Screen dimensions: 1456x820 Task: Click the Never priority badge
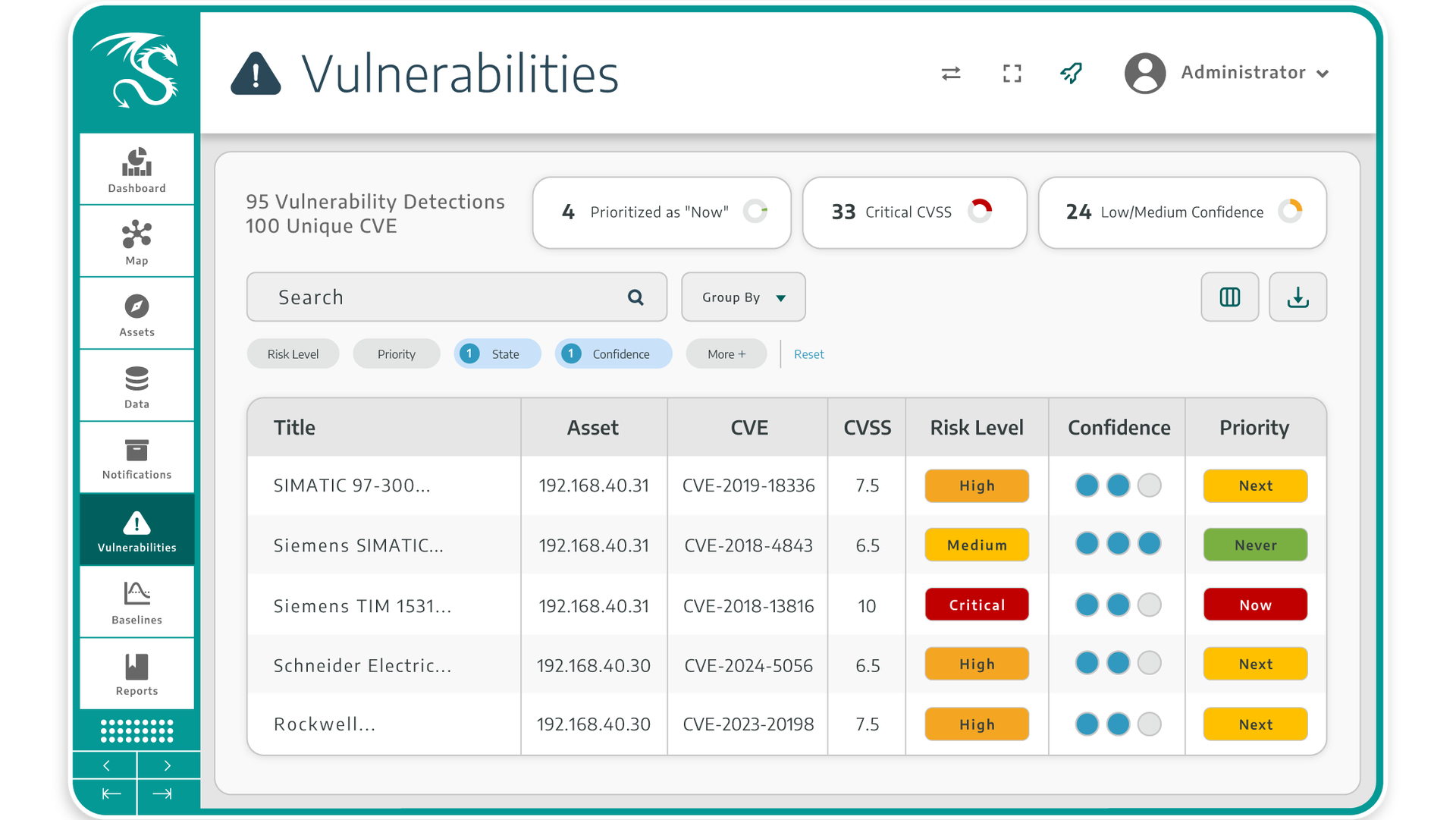tap(1255, 545)
